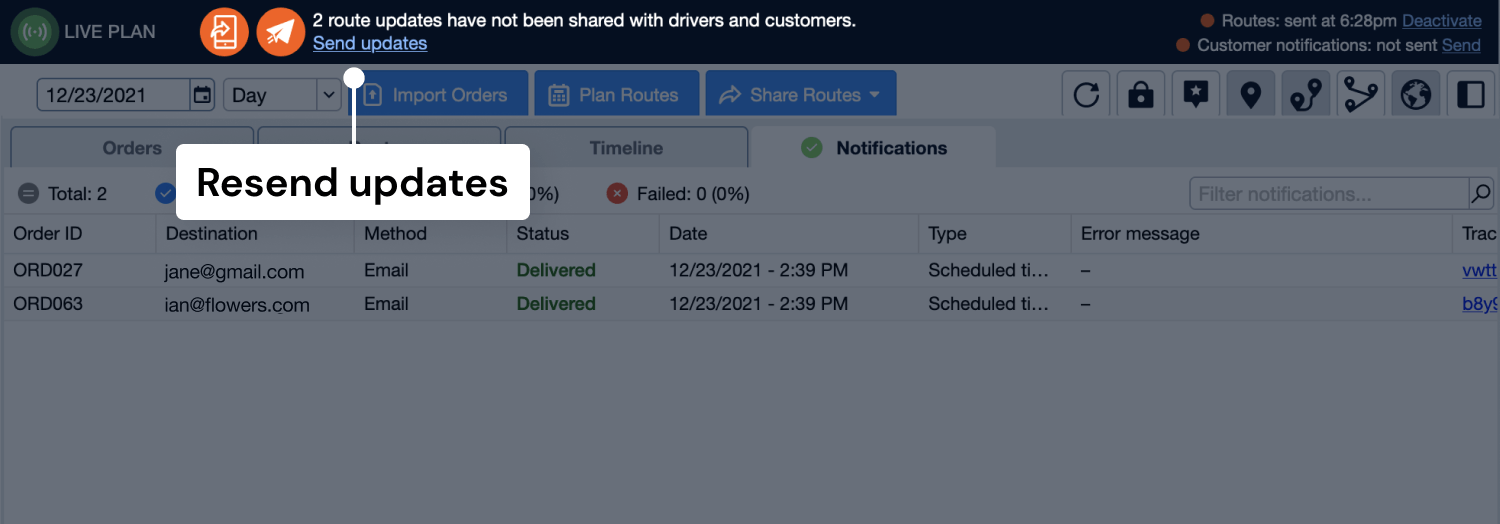Click the Import Orders button
The height and width of the screenshot is (524, 1500).
(x=436, y=95)
